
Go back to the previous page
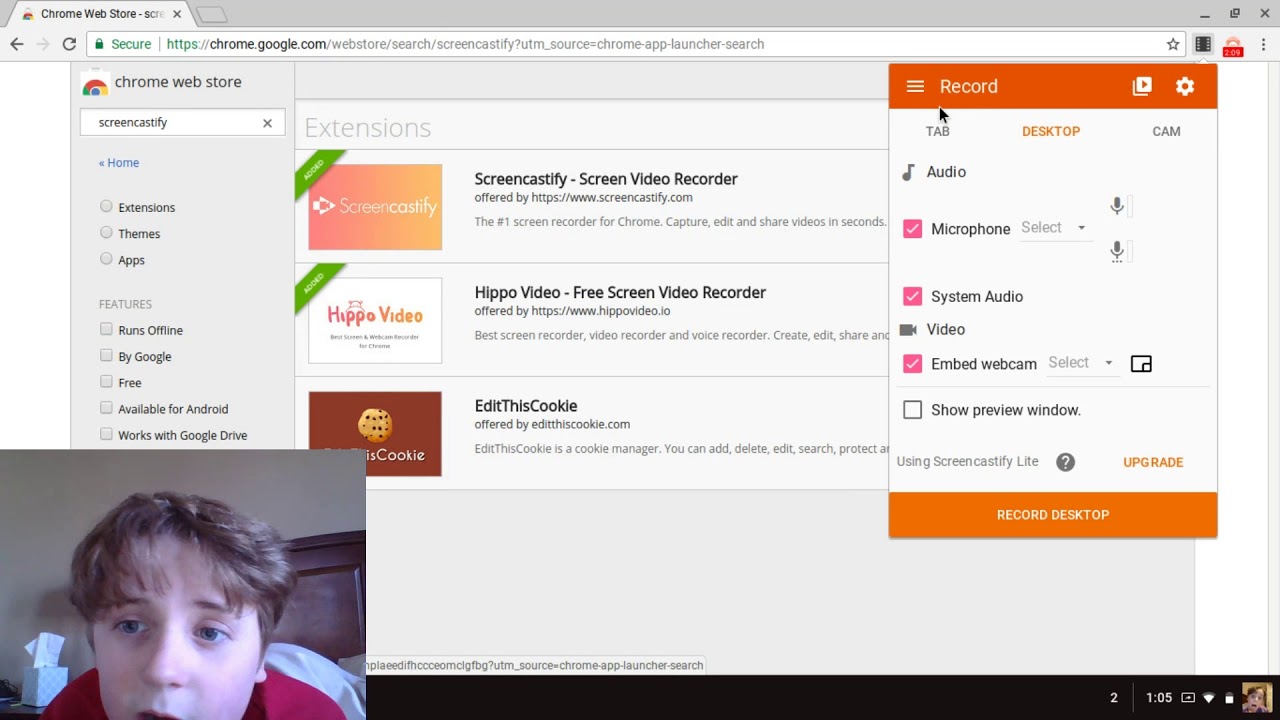[x=17, y=44]
